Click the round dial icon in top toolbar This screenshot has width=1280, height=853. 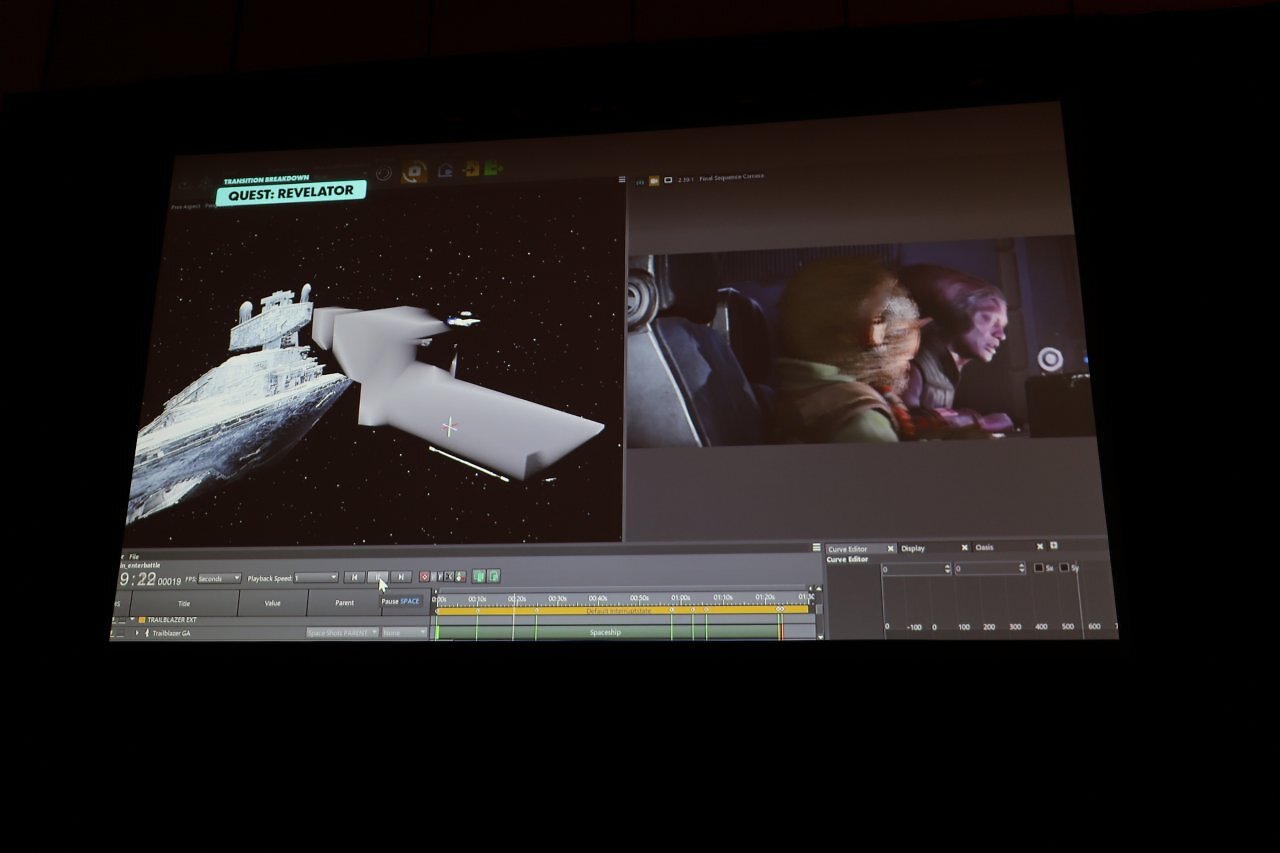[x=384, y=173]
